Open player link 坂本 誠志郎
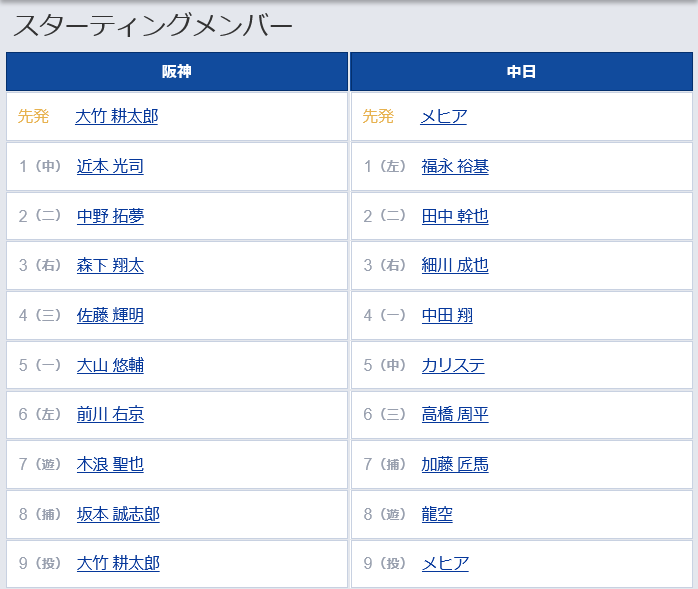The width and height of the screenshot is (698, 589). (118, 514)
